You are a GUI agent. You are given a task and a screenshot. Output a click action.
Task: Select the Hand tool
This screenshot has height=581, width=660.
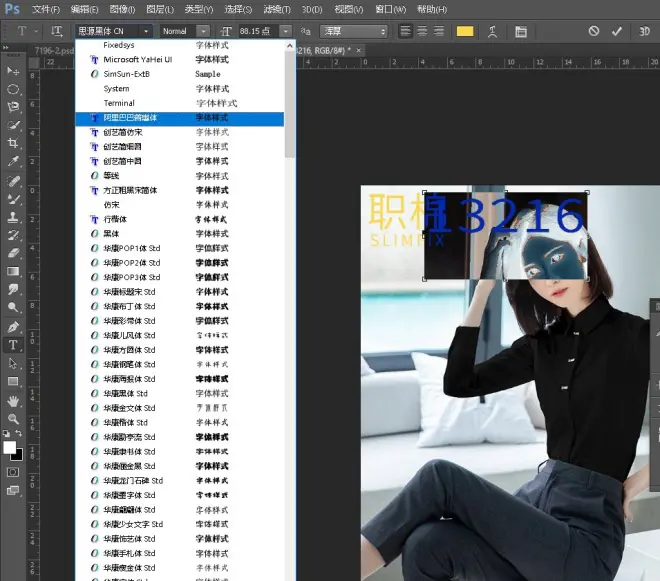pos(13,400)
